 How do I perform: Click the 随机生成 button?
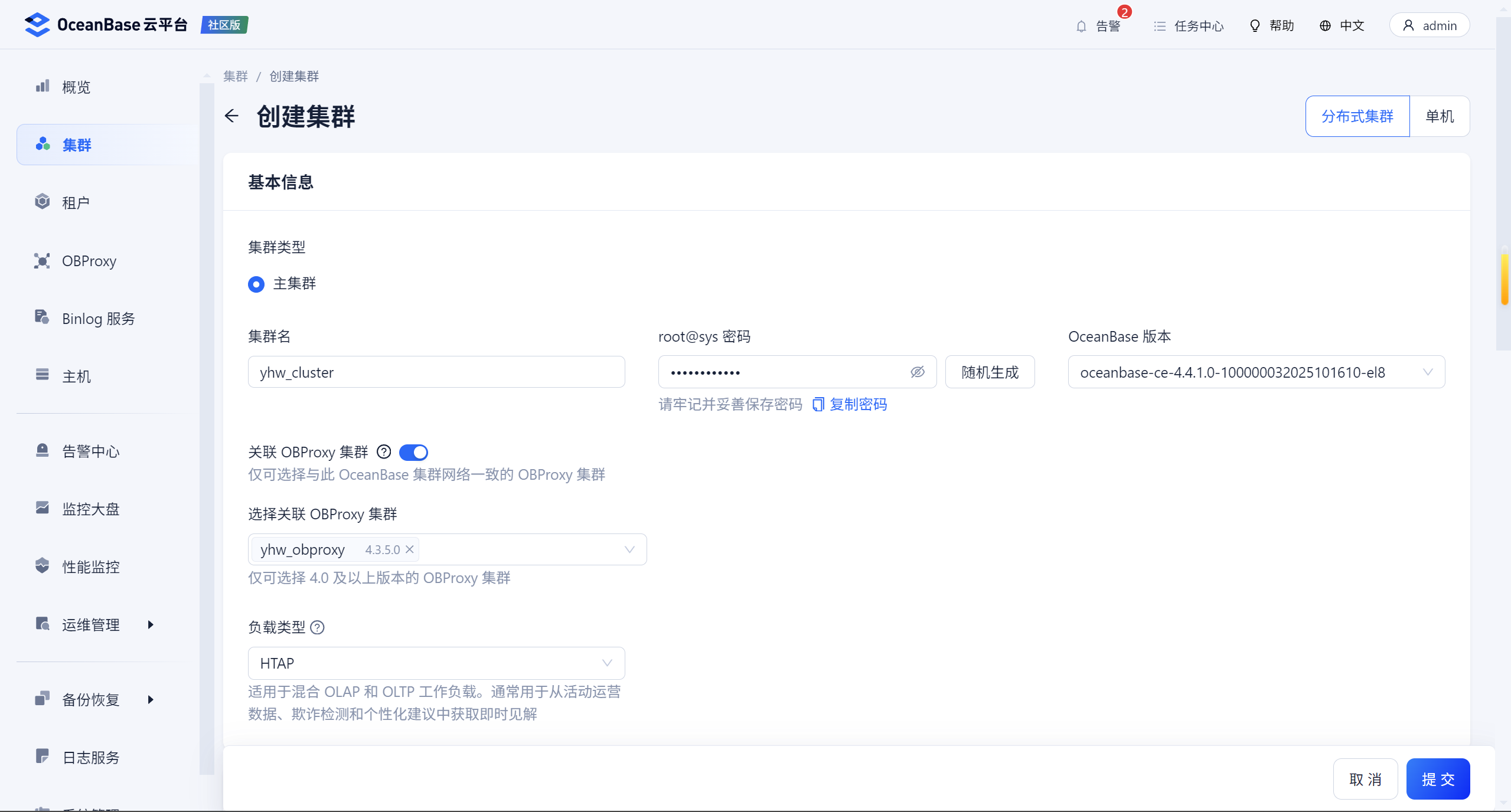[x=990, y=372]
